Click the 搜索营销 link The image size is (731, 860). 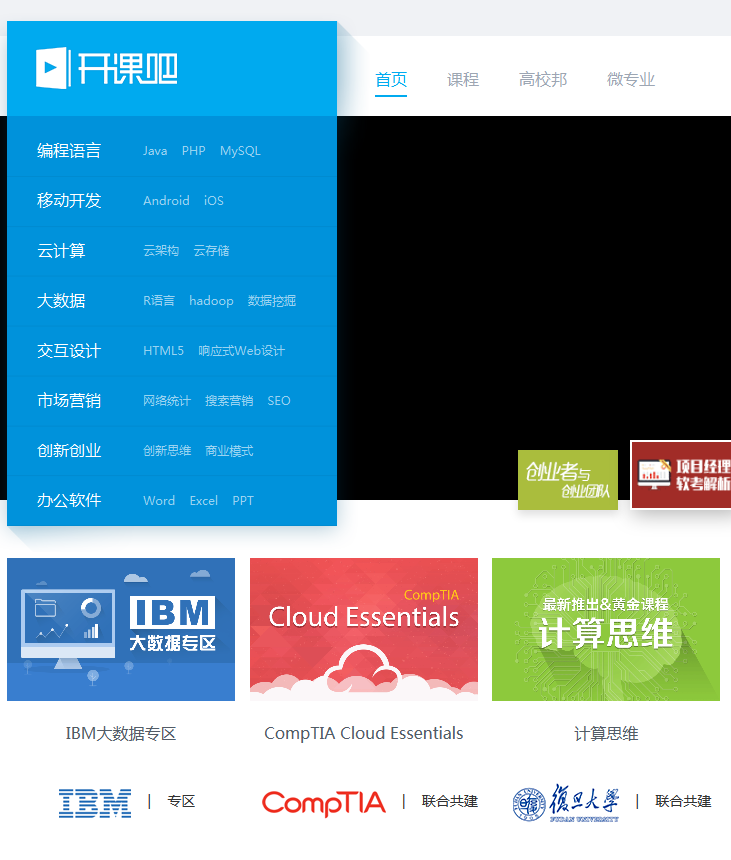[229, 401]
